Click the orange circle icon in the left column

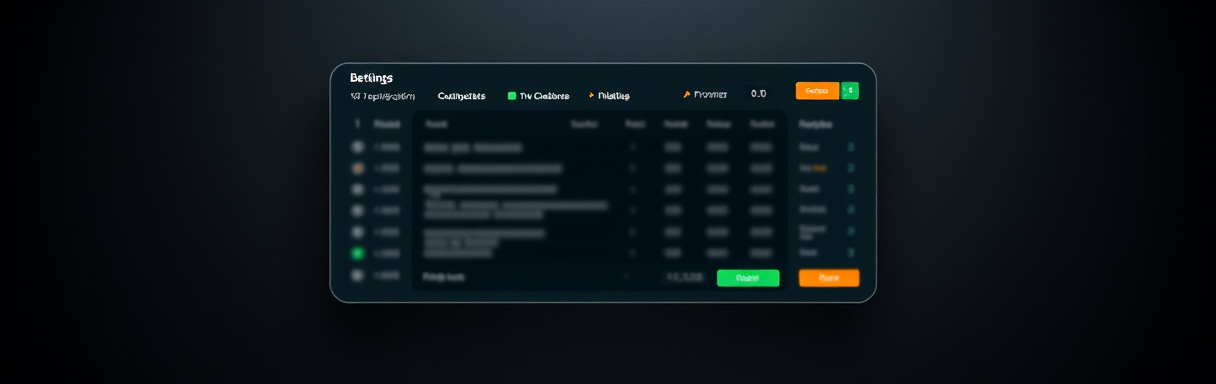[357, 168]
